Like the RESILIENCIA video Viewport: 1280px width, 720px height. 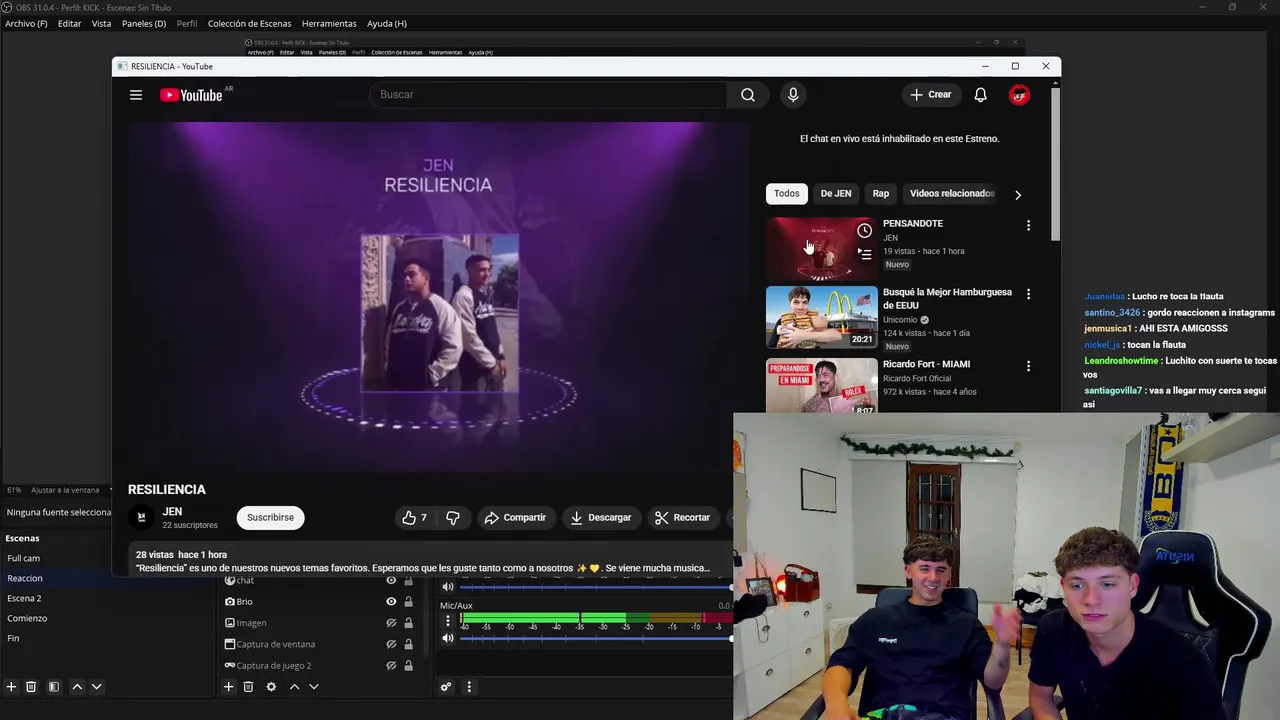(x=414, y=518)
